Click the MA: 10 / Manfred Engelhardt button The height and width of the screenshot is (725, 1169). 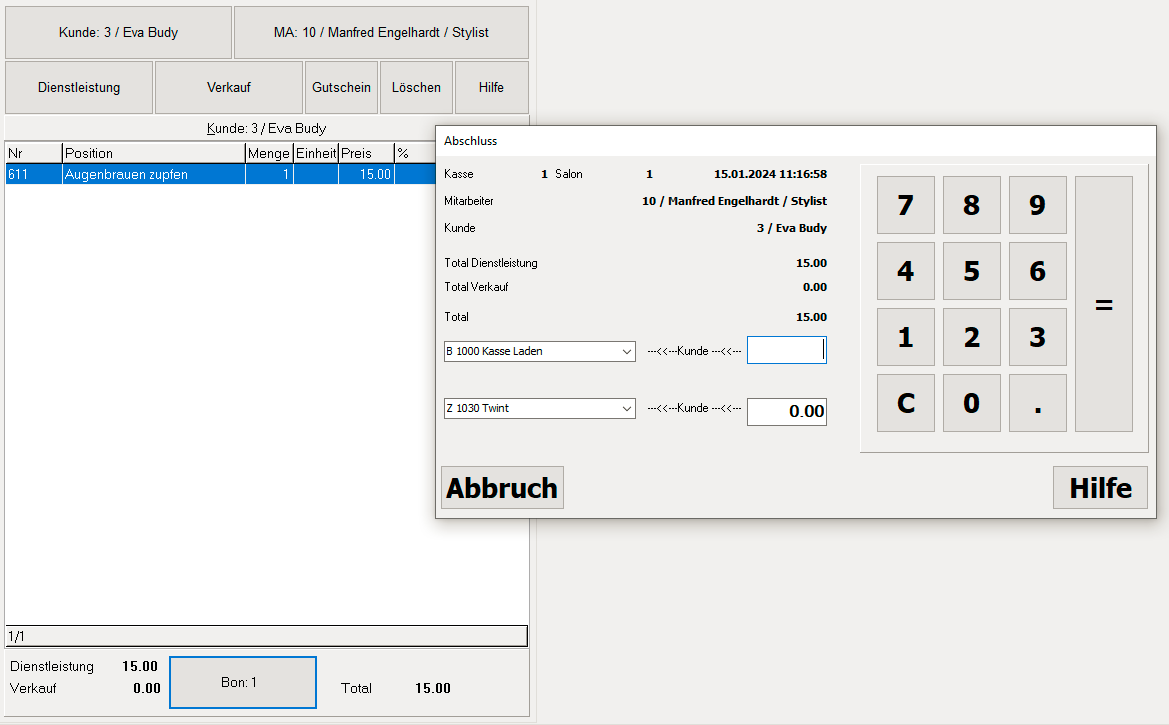381,33
